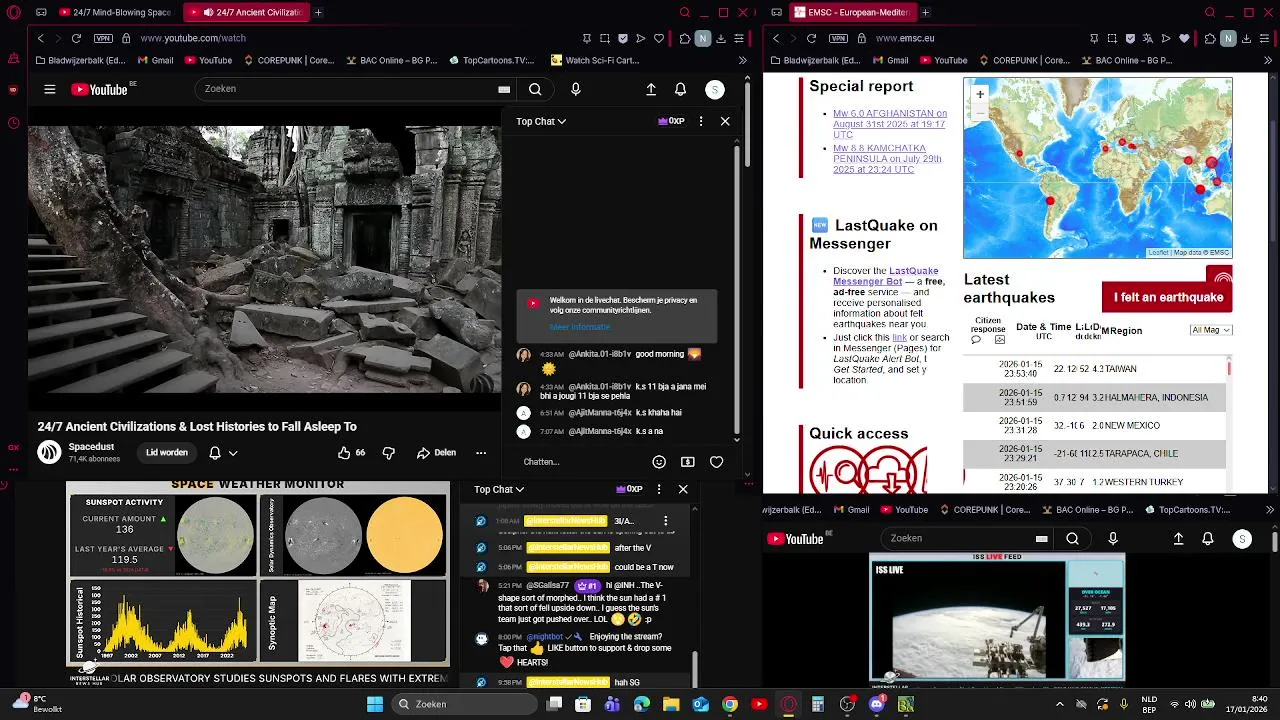Open Gmail bookmark in the left browser
This screenshot has width=1280, height=720.
155,60
